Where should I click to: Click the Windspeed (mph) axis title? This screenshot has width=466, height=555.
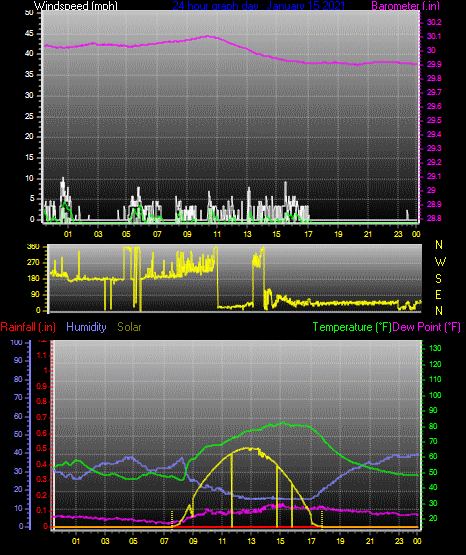tap(76, 5)
